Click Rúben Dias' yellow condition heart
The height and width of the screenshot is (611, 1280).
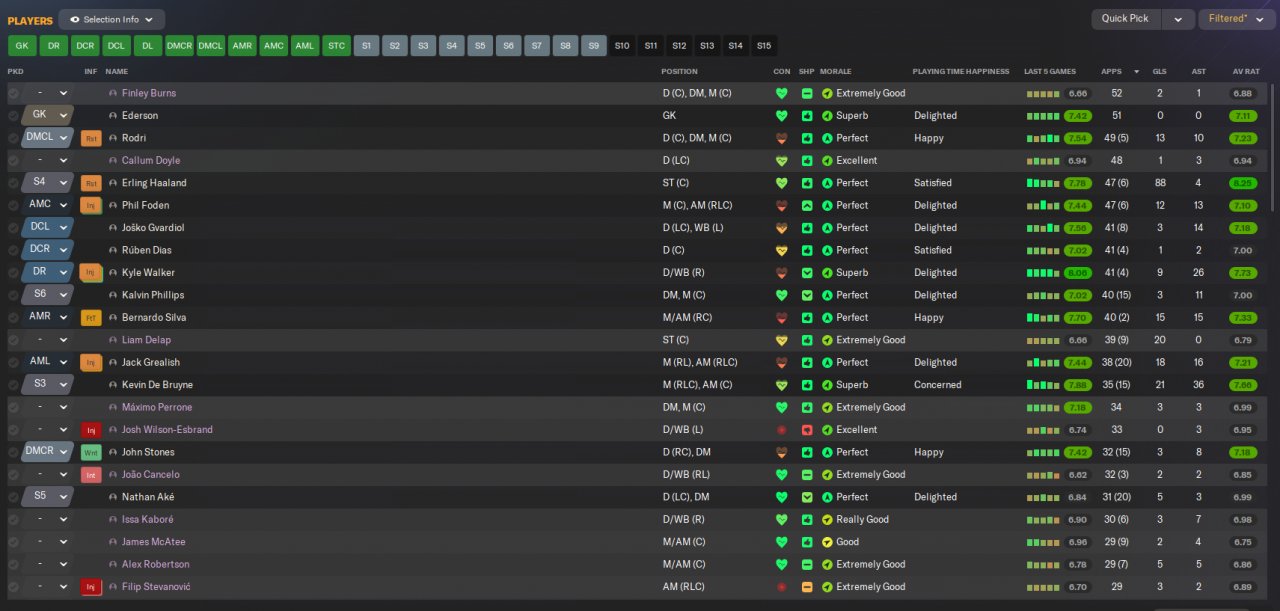(781, 250)
